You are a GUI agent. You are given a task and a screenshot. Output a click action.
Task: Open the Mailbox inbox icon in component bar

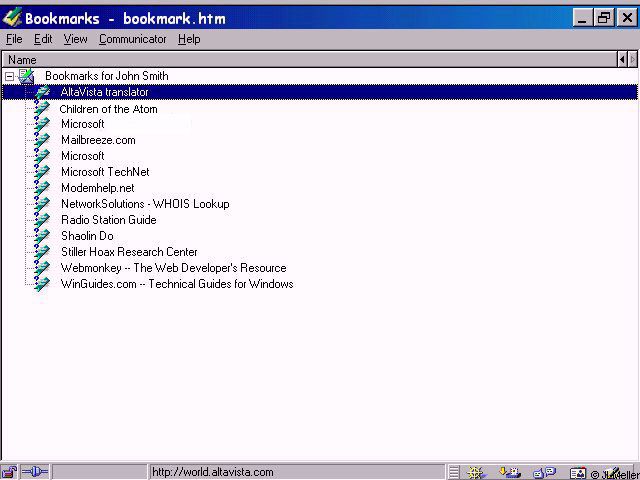pos(510,473)
